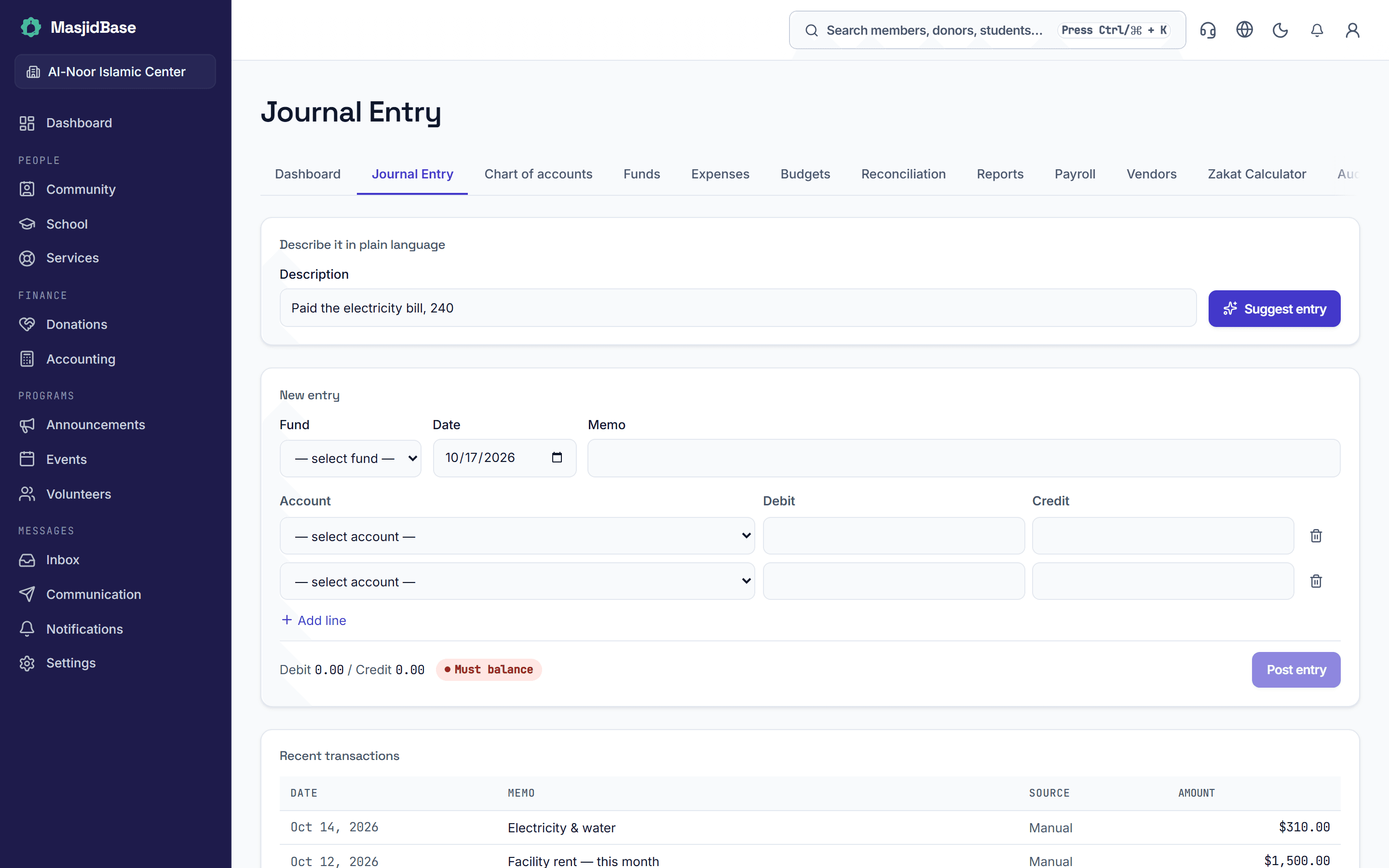The image size is (1389, 868).
Task: Expand the select fund dropdown
Action: click(x=350, y=458)
